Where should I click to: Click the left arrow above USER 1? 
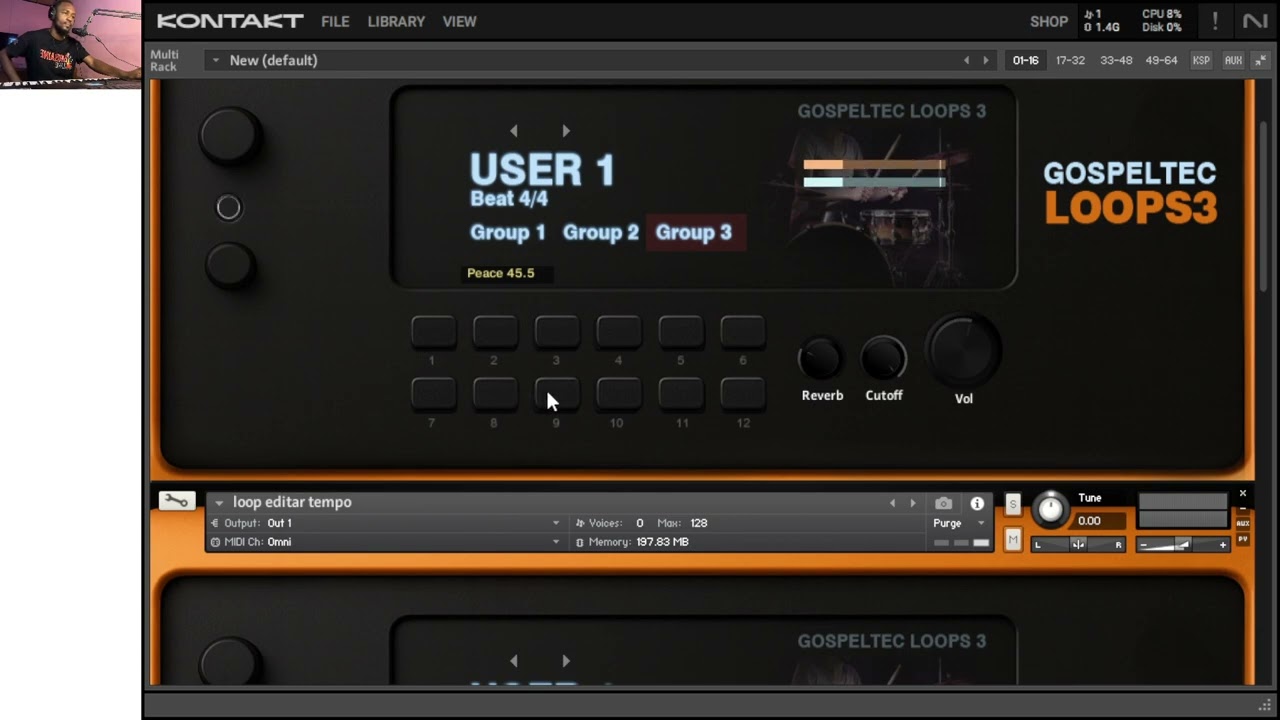point(514,131)
